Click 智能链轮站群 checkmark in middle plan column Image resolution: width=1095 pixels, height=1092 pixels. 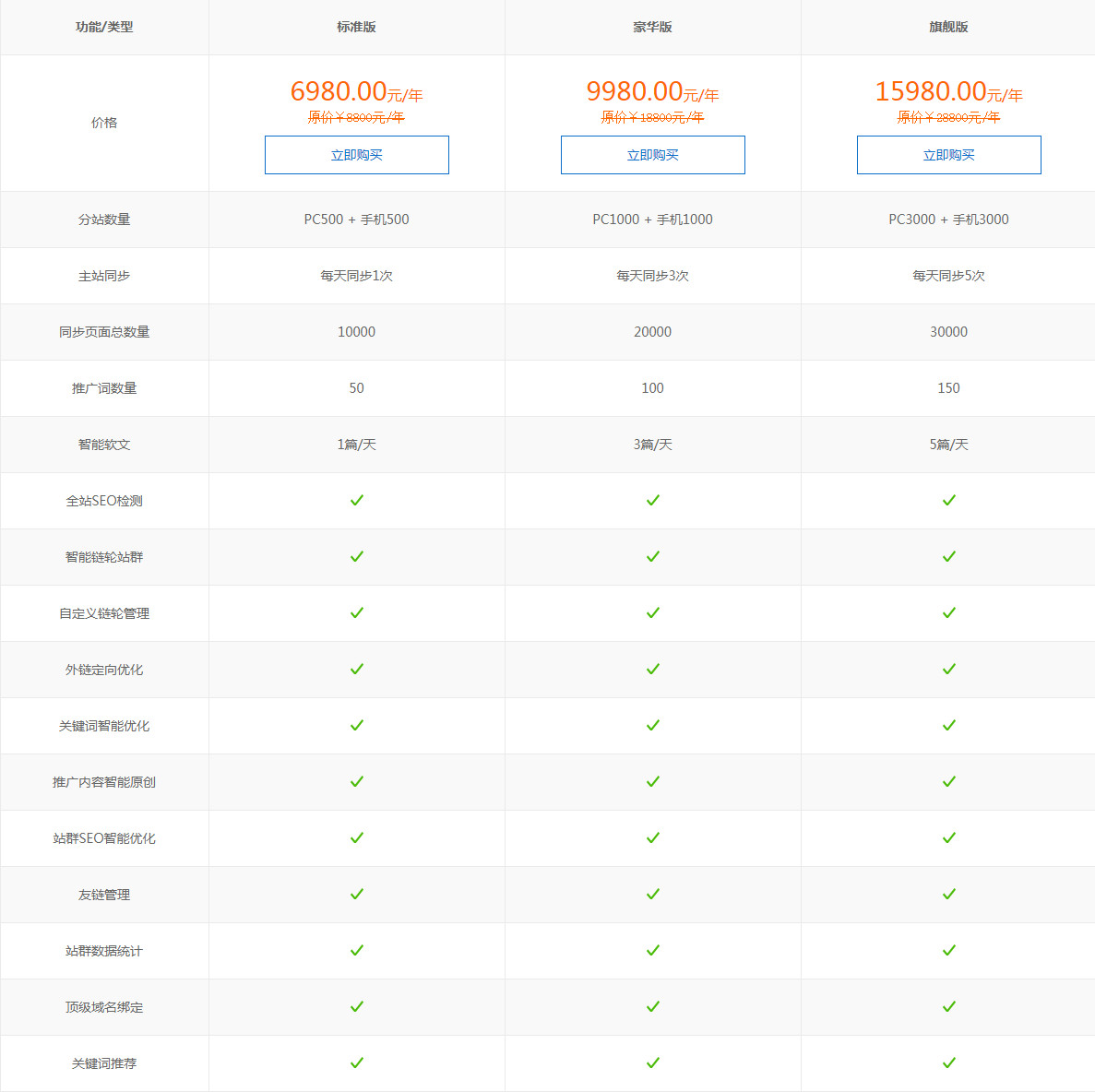tap(652, 556)
